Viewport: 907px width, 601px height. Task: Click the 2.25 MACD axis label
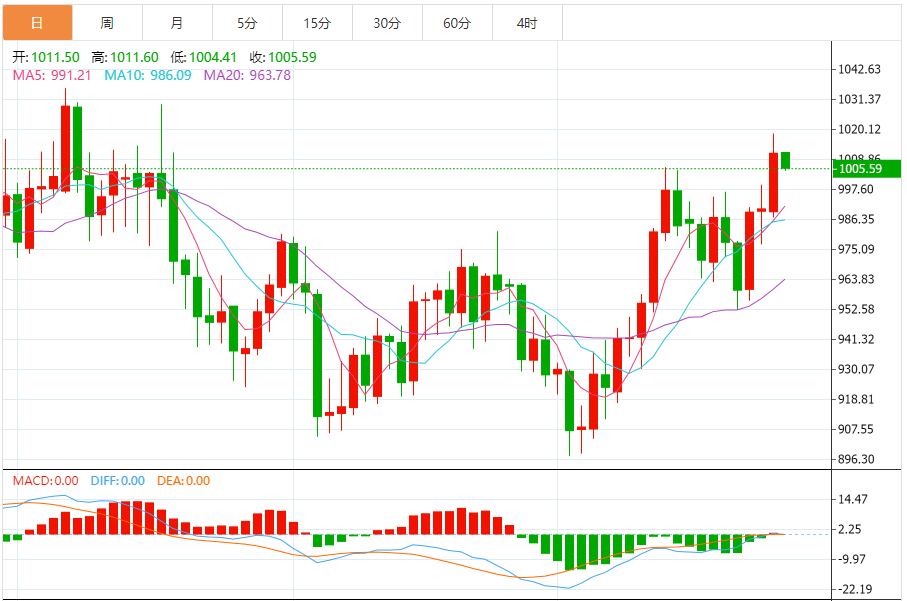tap(849, 529)
